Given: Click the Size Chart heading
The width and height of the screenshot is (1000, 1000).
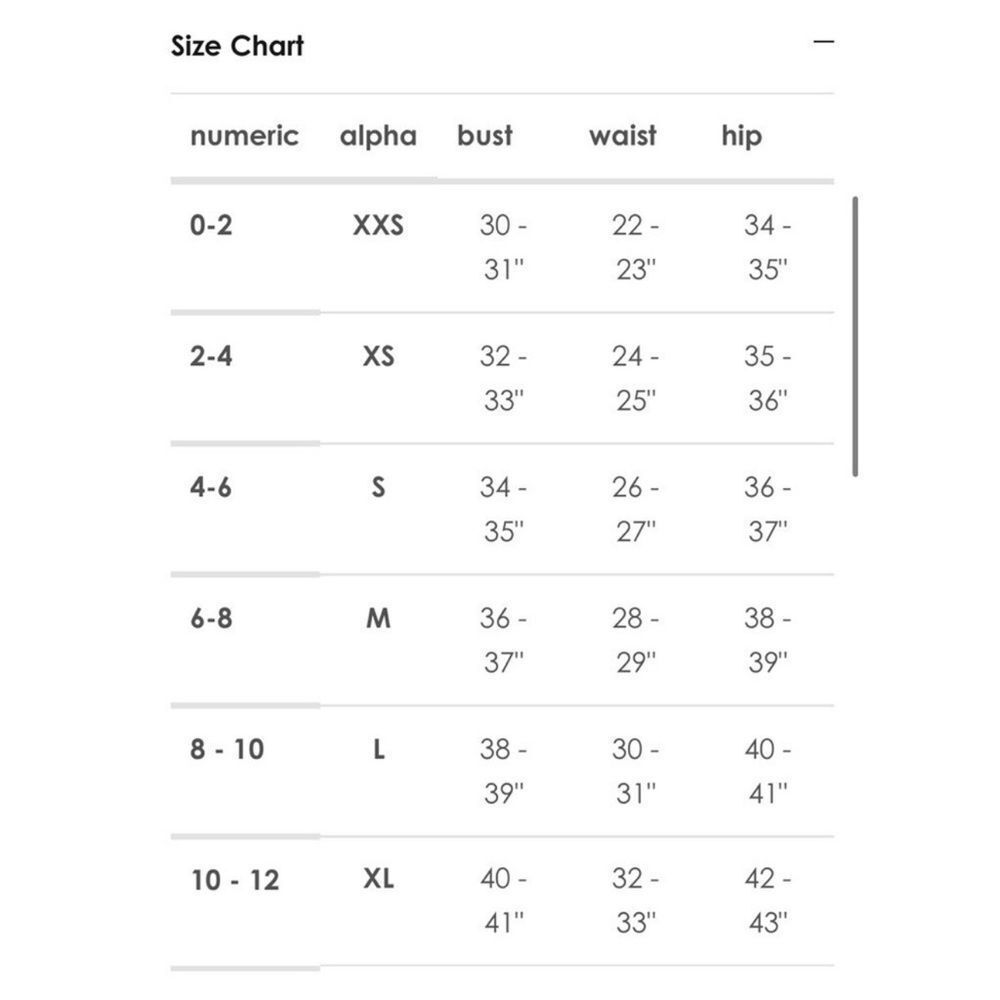Looking at the screenshot, I should [237, 46].
